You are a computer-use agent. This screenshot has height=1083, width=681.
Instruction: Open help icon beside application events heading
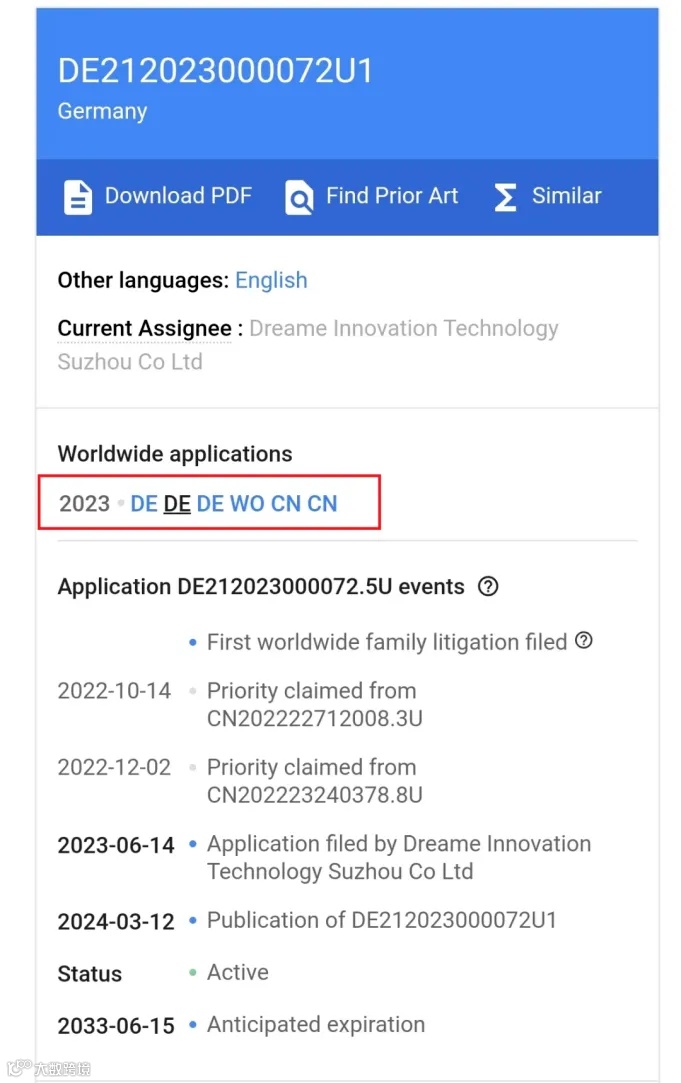[488, 586]
